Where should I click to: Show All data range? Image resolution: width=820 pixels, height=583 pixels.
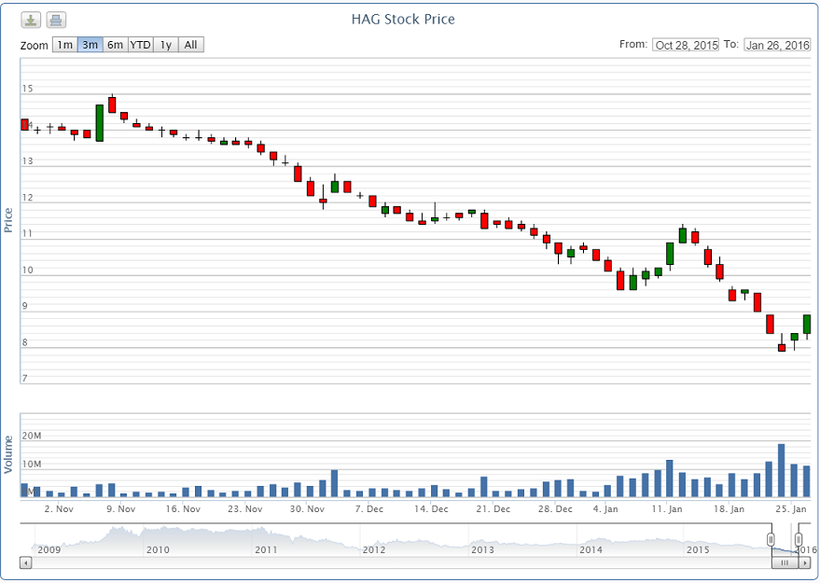[x=190, y=45]
